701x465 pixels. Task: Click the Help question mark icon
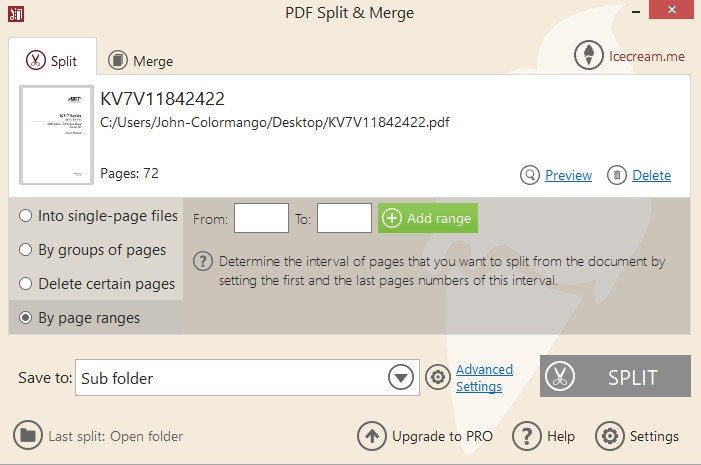click(527, 435)
